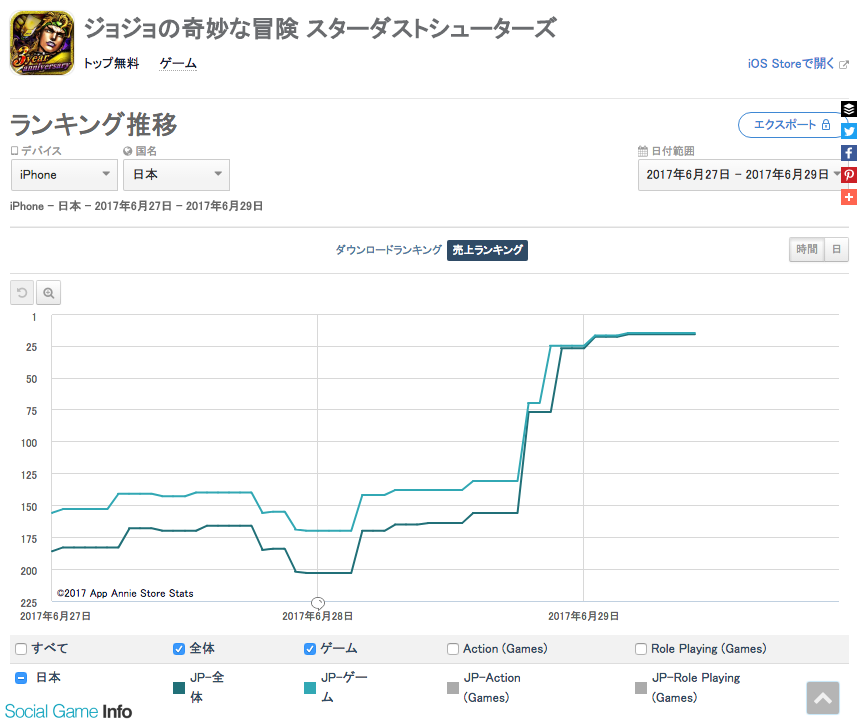This screenshot has width=862, height=724.
Task: Click the JP-ゲーム legend label
Action: point(344,687)
